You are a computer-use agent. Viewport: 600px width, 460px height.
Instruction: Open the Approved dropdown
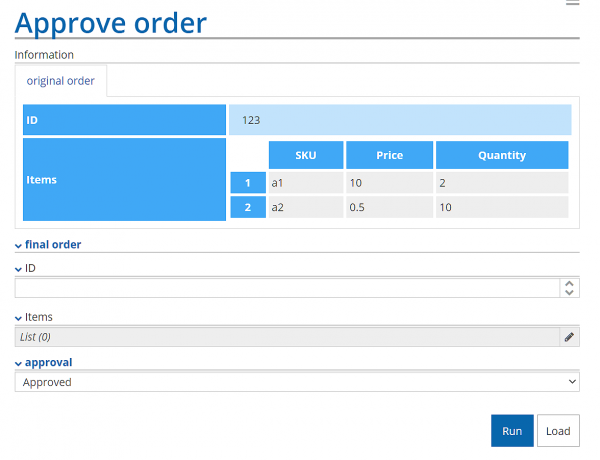coord(297,382)
